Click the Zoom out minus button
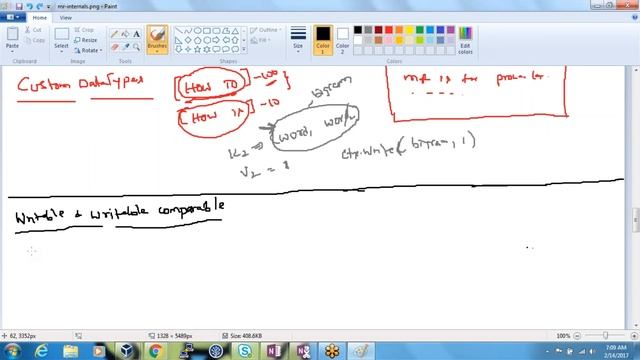640x360 pixels. [577, 336]
